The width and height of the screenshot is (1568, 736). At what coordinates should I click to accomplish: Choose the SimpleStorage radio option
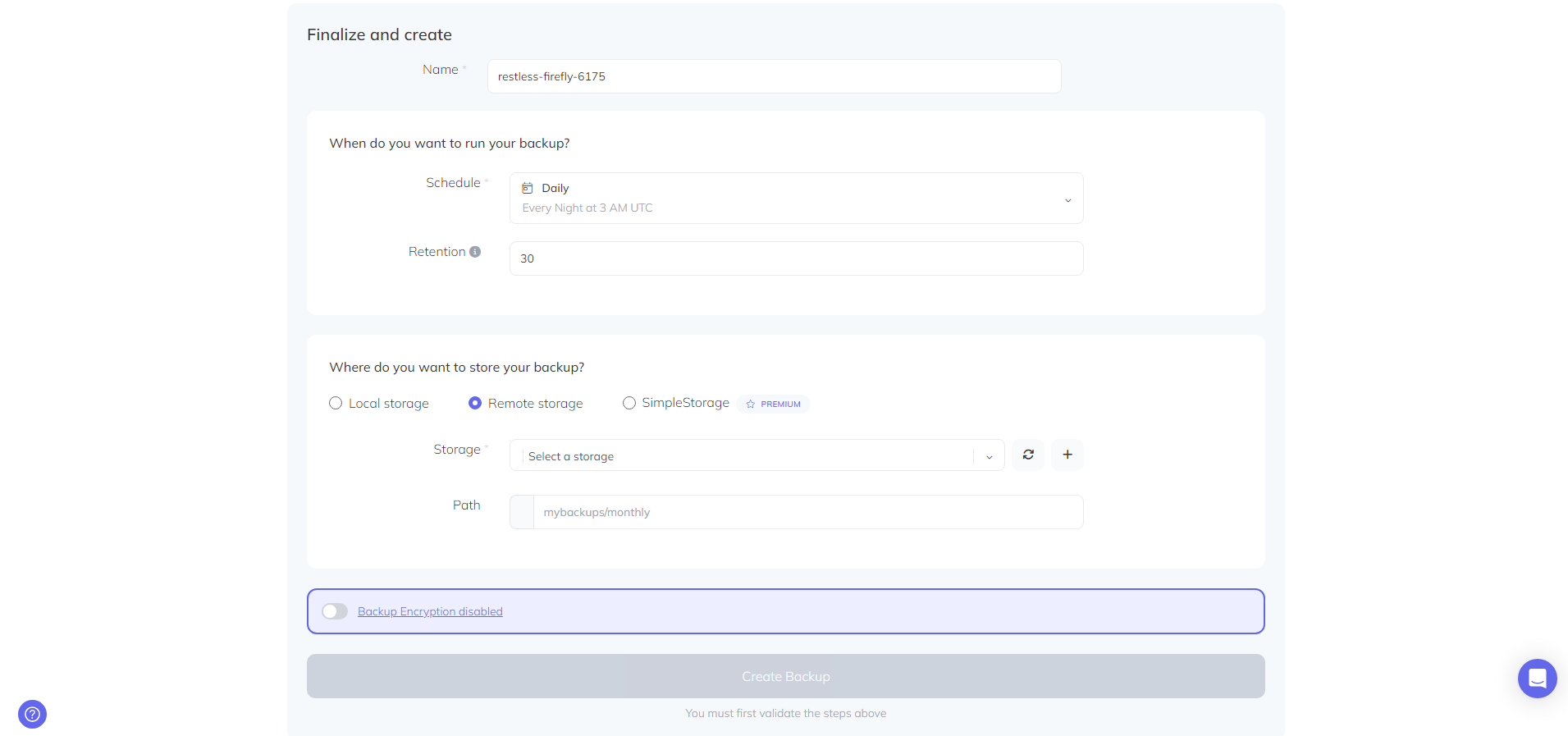629,403
